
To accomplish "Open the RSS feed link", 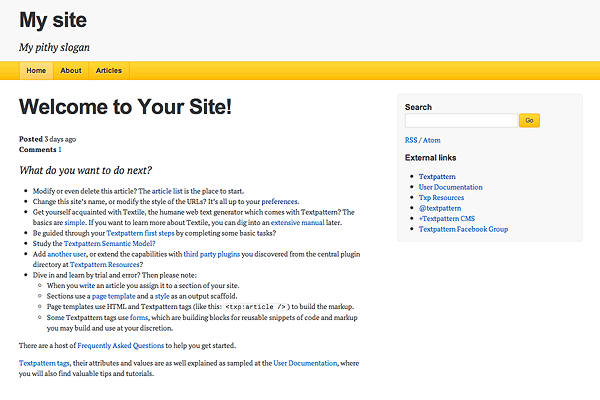I will (x=411, y=140).
